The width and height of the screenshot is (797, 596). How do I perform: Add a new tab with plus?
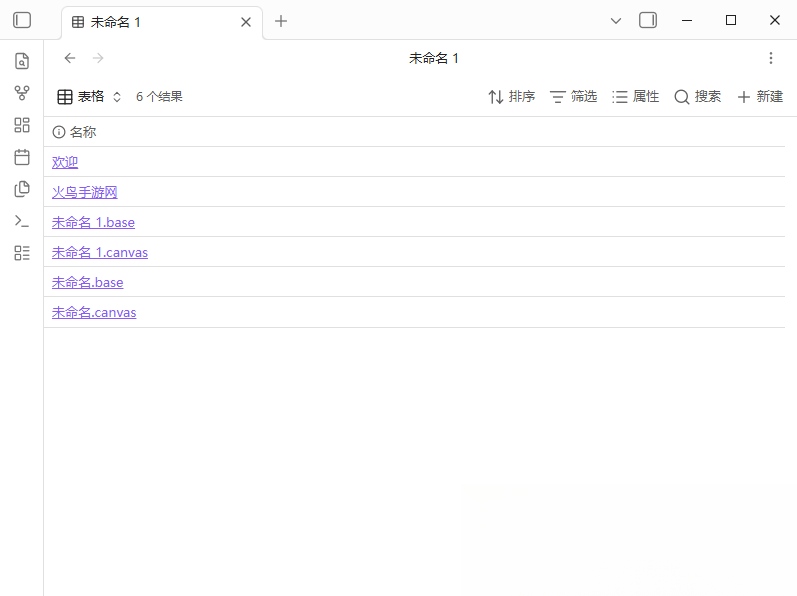click(x=281, y=21)
